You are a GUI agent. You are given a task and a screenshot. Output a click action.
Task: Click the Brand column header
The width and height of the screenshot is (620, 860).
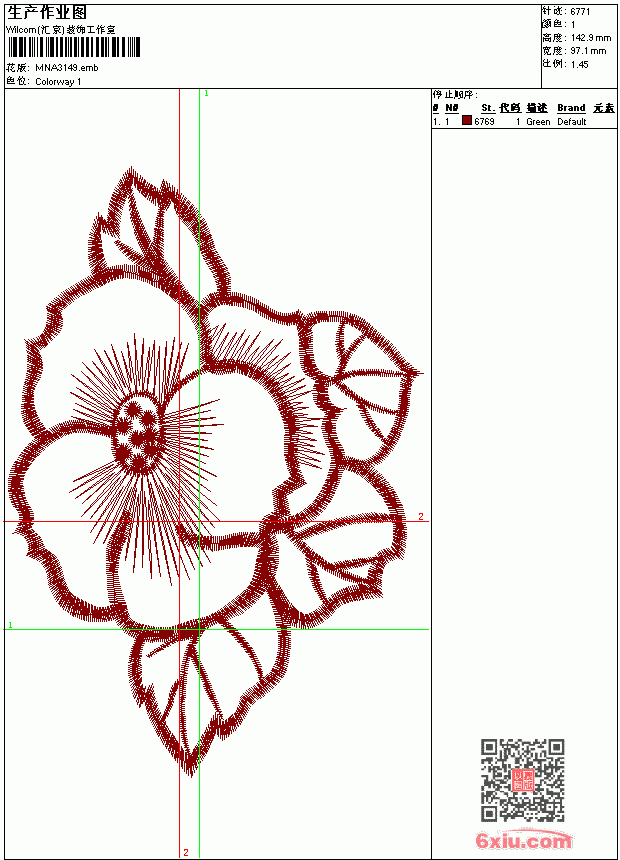click(x=571, y=108)
